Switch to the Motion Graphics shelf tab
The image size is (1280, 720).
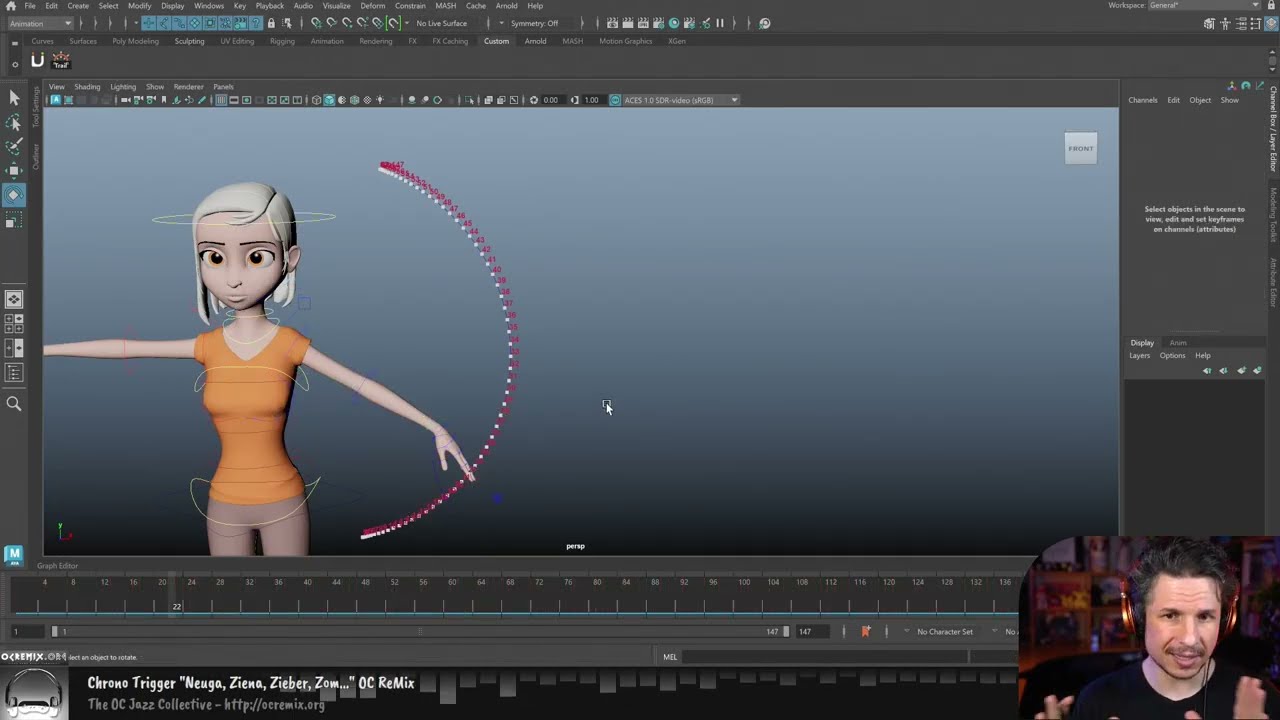coord(625,41)
